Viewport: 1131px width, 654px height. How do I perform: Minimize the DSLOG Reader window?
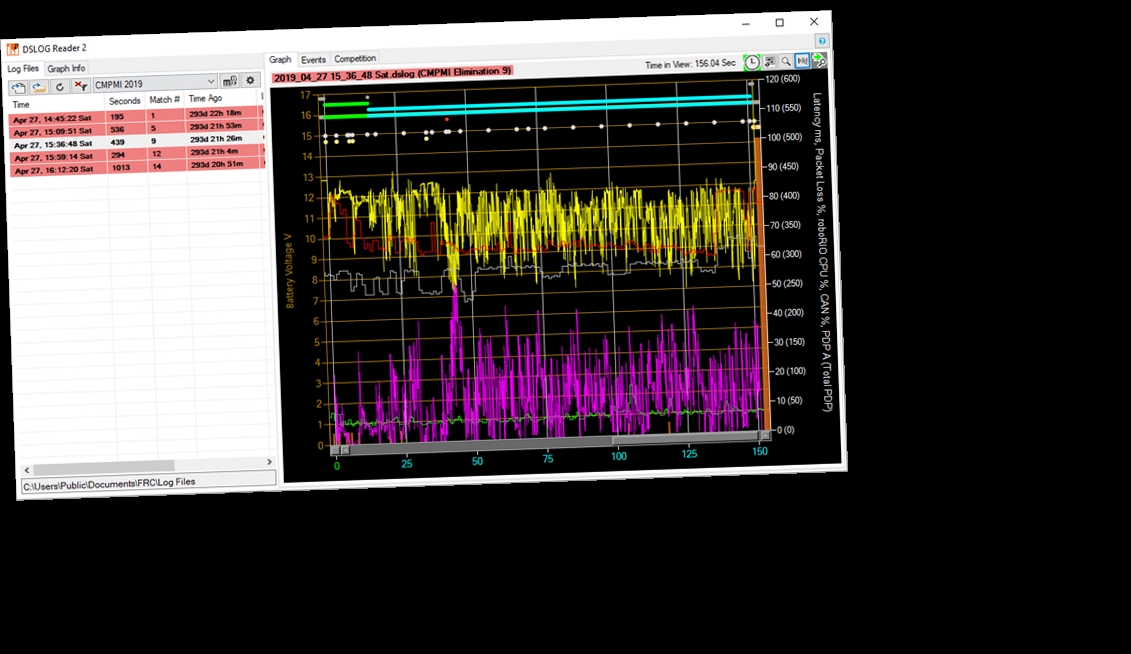pyautogui.click(x=746, y=24)
